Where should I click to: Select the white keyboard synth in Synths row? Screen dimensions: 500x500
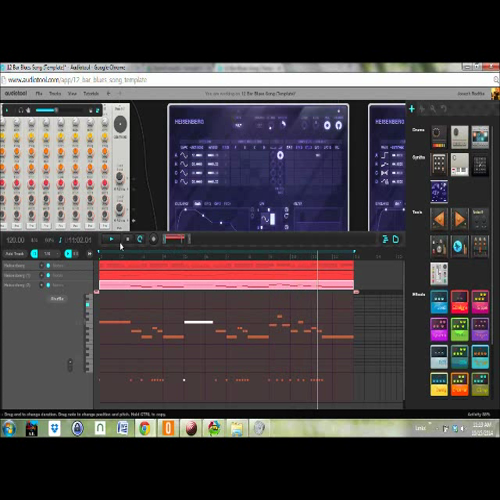pos(459,164)
